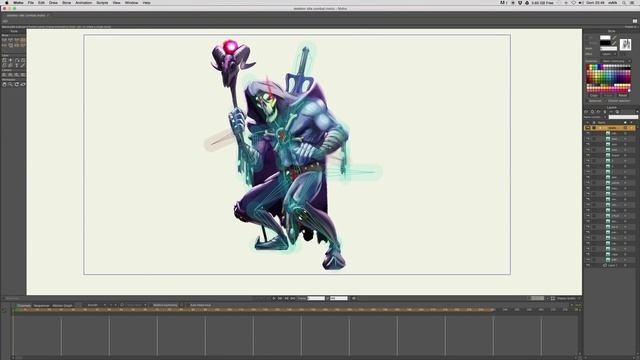Image resolution: width=640 pixels, height=360 pixels.
Task: Enable the Advanced style checkbox
Action: (x=587, y=101)
